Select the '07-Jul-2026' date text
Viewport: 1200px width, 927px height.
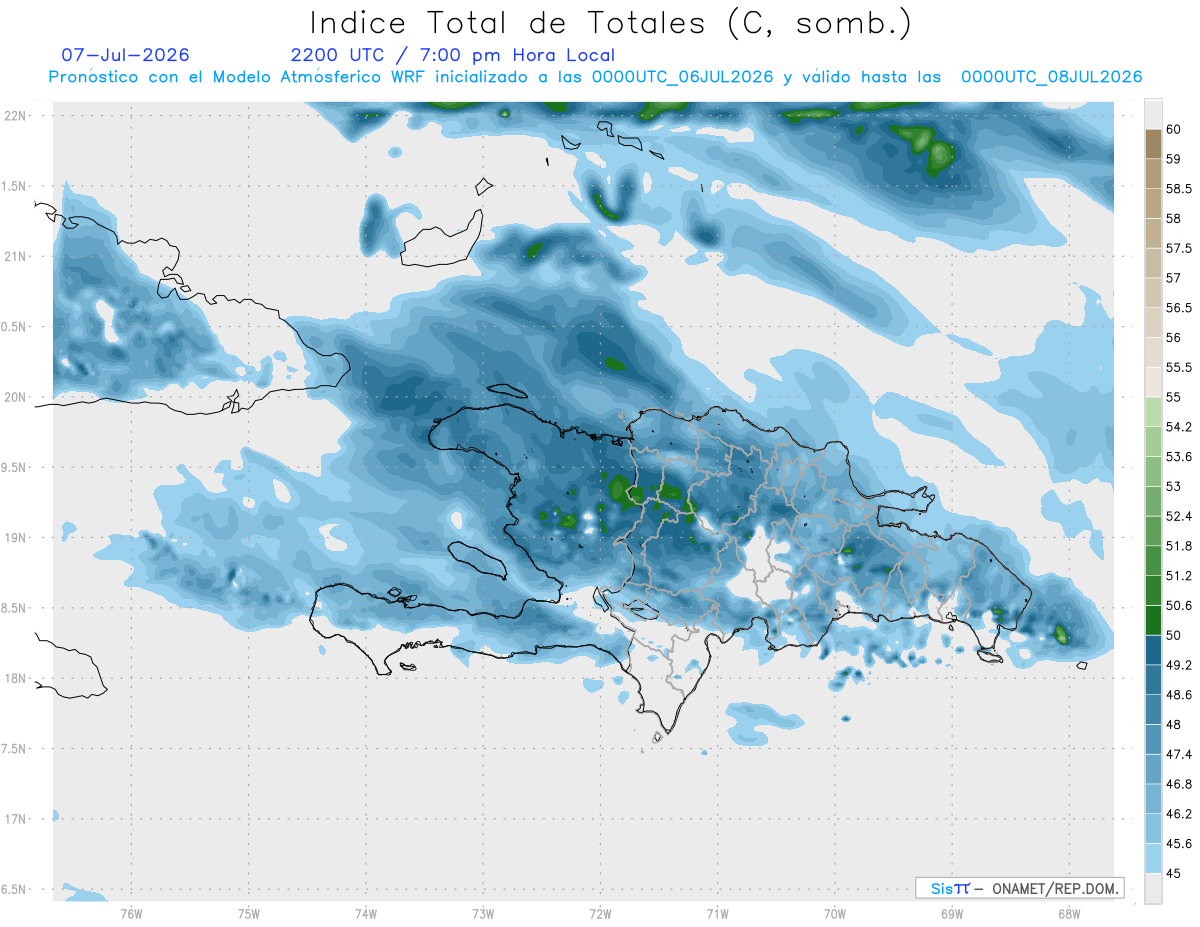tap(125, 55)
